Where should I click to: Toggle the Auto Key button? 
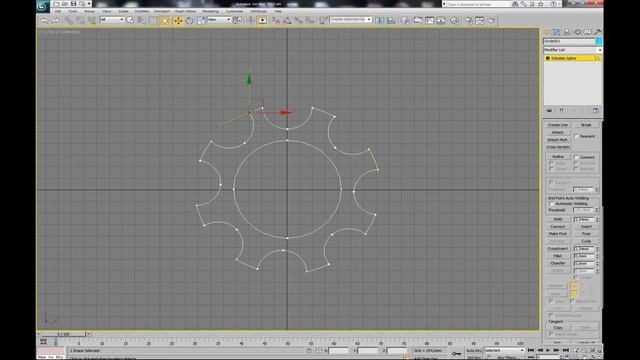click(473, 351)
